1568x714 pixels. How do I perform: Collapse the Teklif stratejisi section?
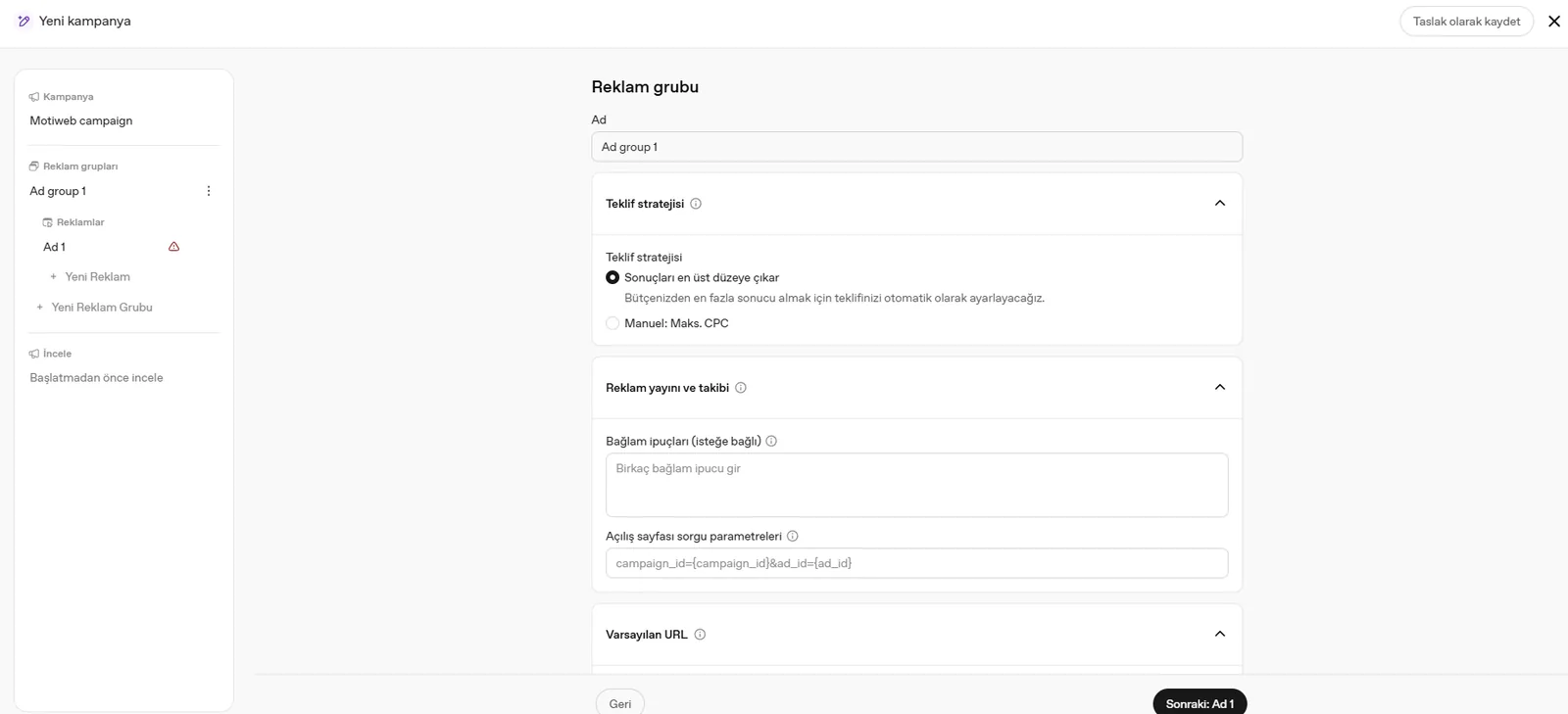click(1220, 203)
